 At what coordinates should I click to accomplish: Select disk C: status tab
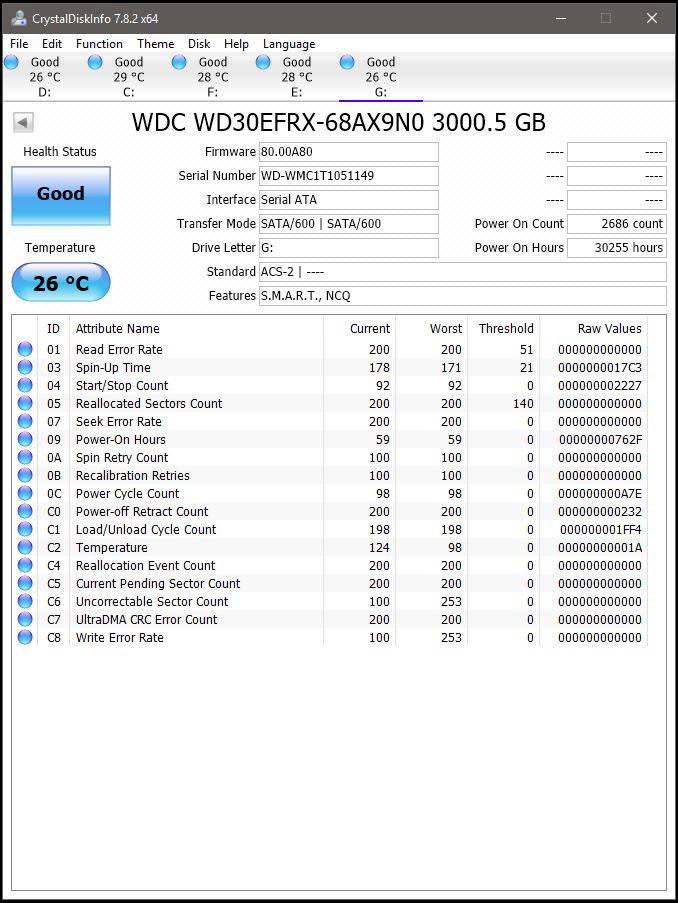click(128, 77)
